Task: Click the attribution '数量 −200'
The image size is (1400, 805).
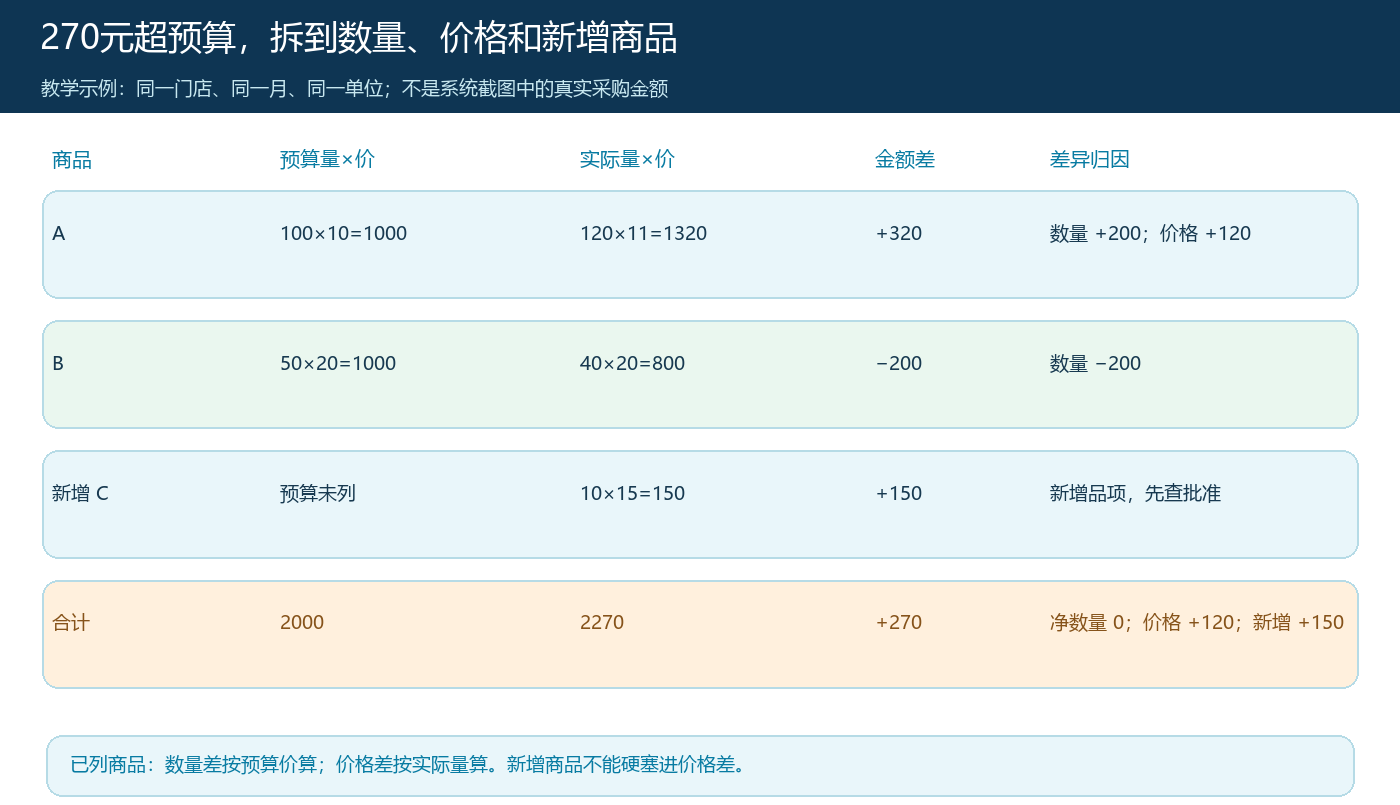Action: point(1095,364)
